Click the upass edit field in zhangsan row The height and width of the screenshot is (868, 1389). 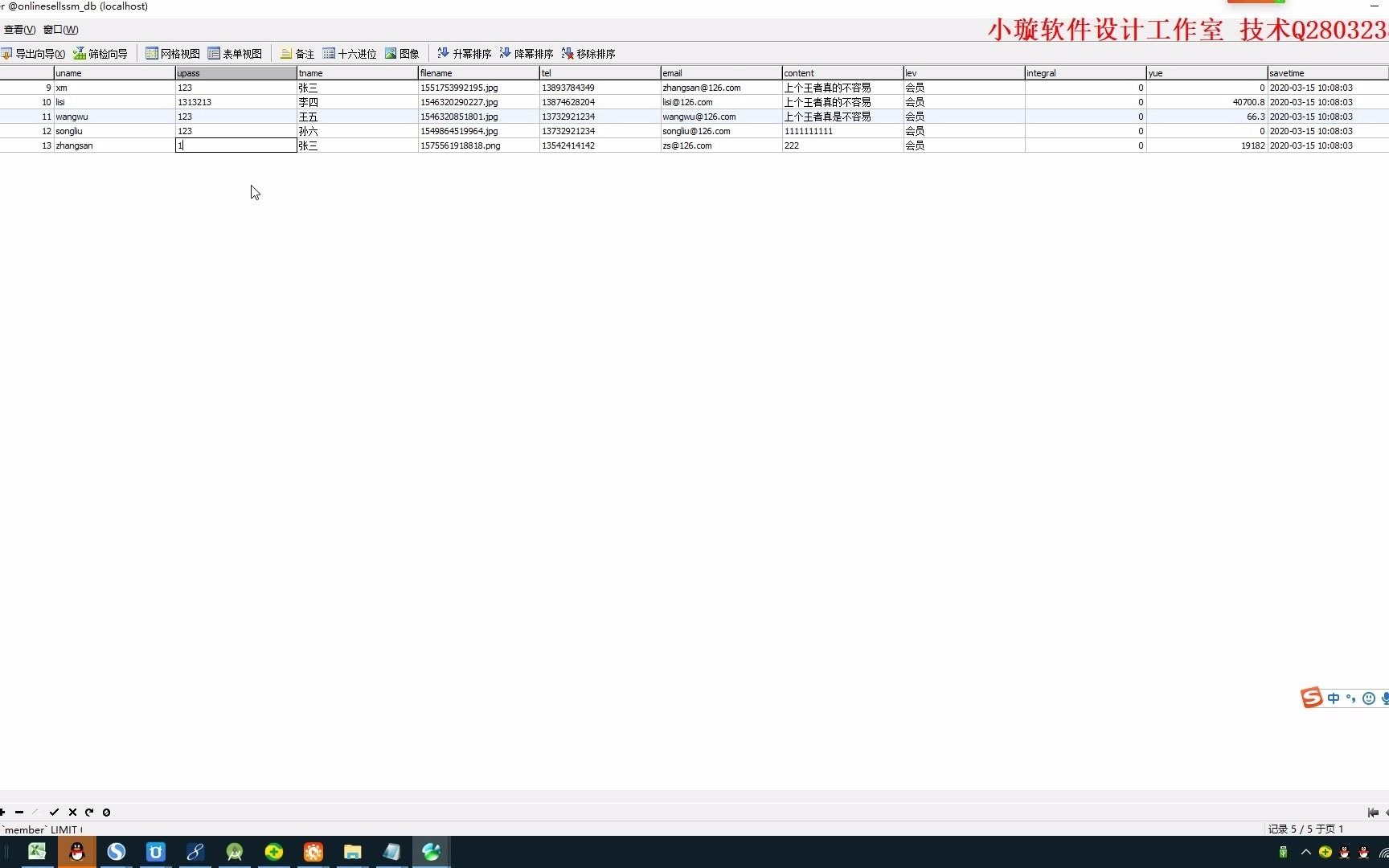236,145
